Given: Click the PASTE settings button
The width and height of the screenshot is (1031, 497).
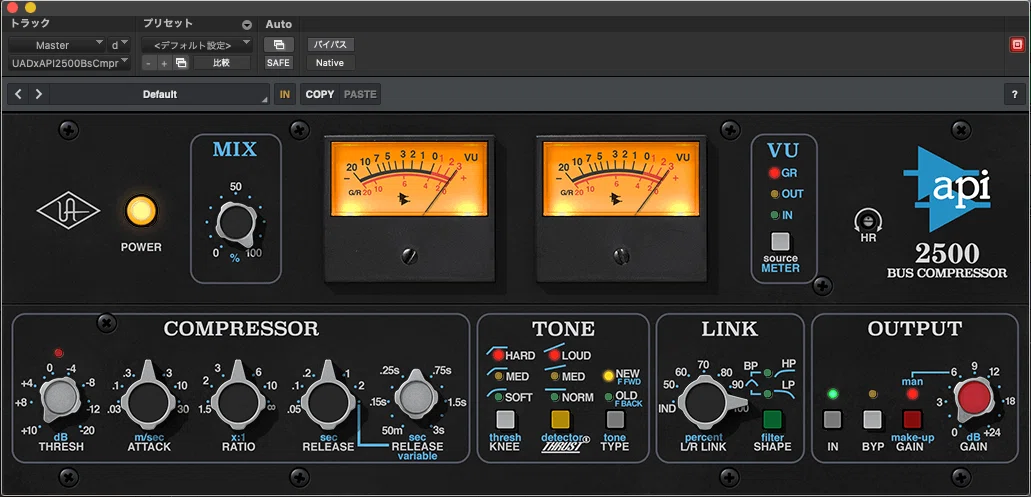Looking at the screenshot, I should (360, 94).
